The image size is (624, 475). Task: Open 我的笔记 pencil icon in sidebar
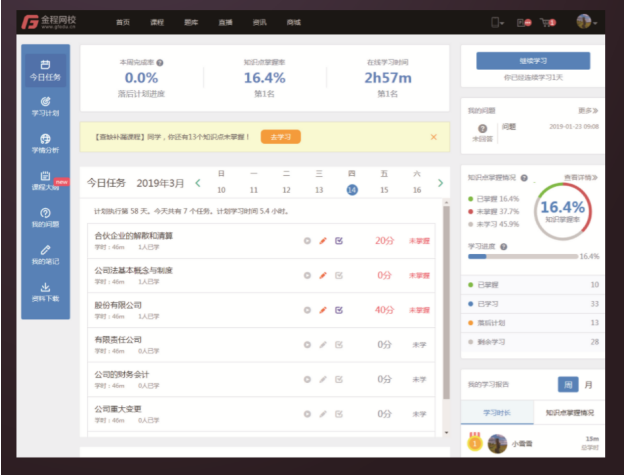[x=45, y=254]
